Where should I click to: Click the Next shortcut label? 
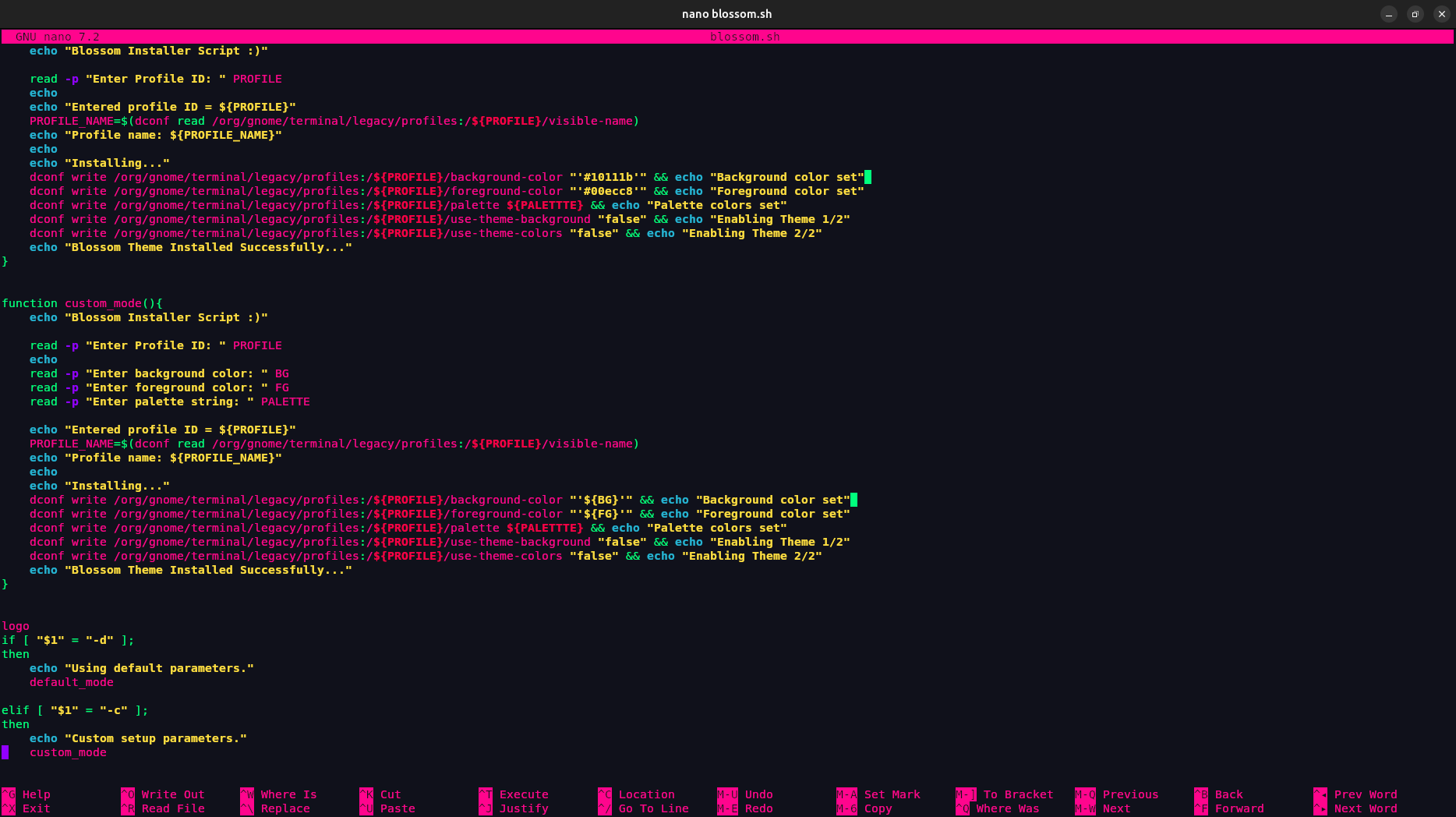pos(1116,808)
